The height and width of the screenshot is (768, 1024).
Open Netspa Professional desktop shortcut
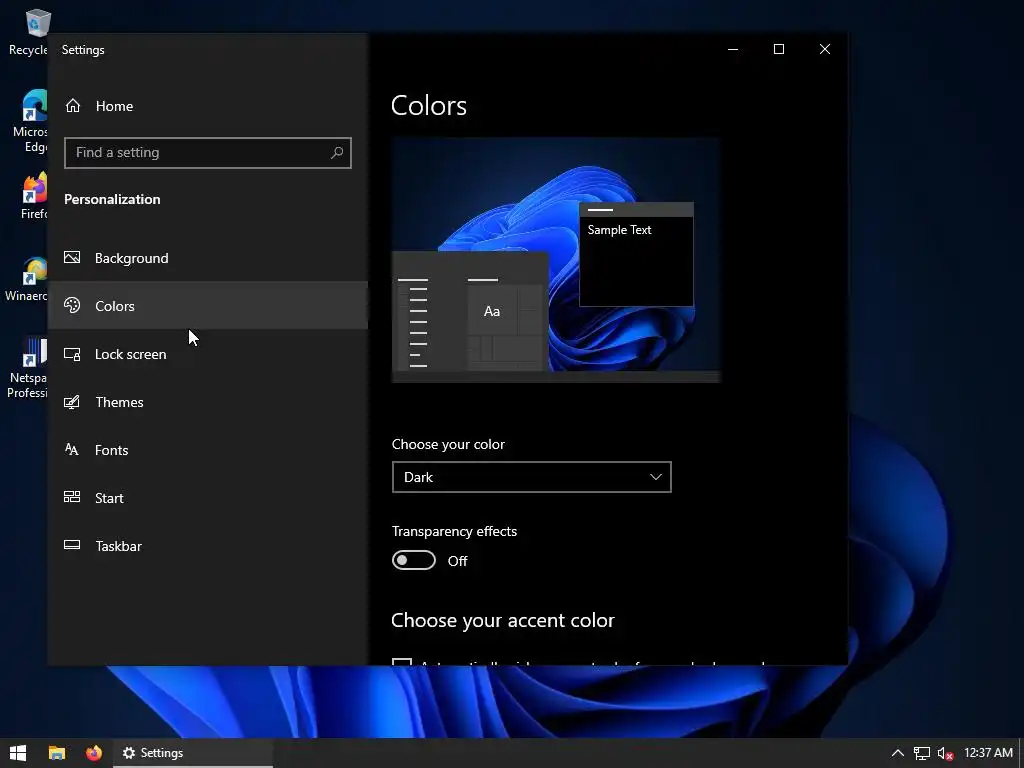tap(27, 367)
